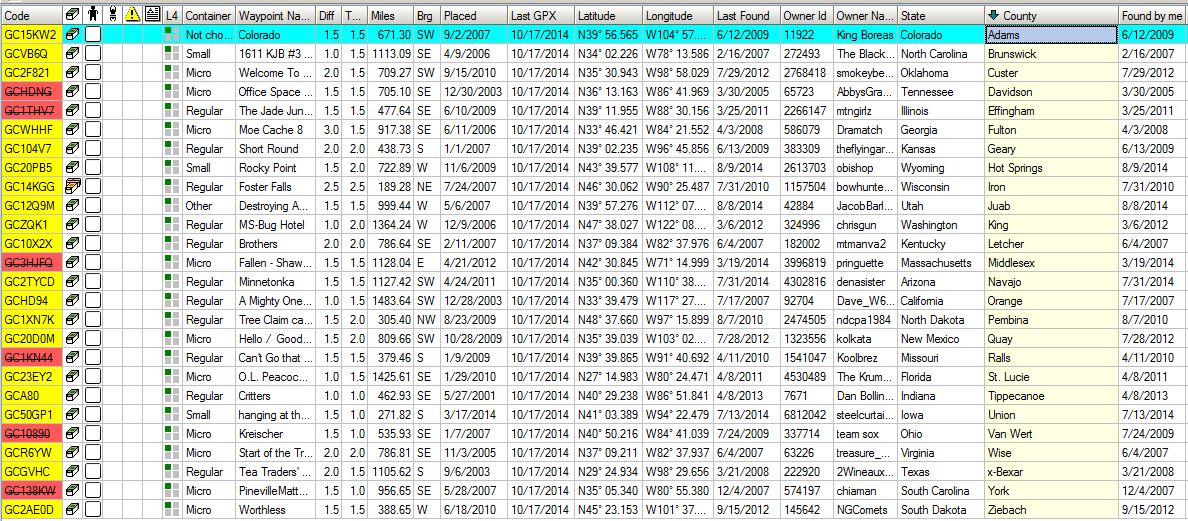Click the Container column header

(208, 16)
